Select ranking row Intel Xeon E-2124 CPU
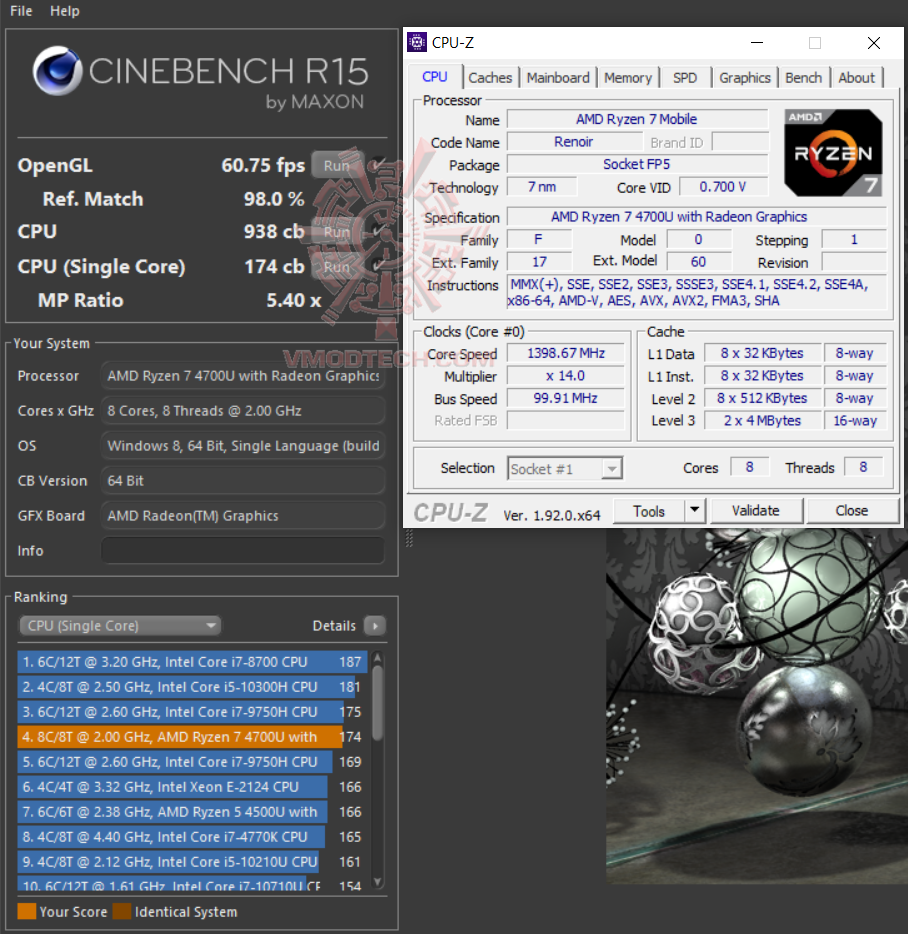 pos(192,787)
